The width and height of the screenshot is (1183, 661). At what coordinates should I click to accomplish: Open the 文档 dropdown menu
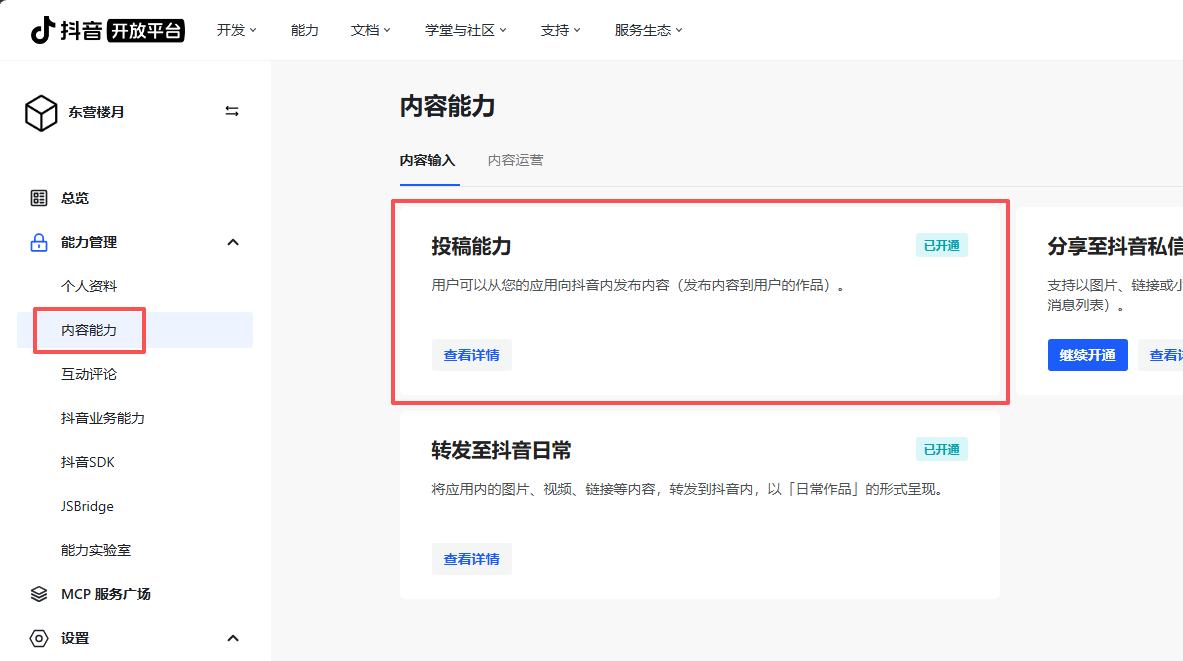(x=370, y=30)
